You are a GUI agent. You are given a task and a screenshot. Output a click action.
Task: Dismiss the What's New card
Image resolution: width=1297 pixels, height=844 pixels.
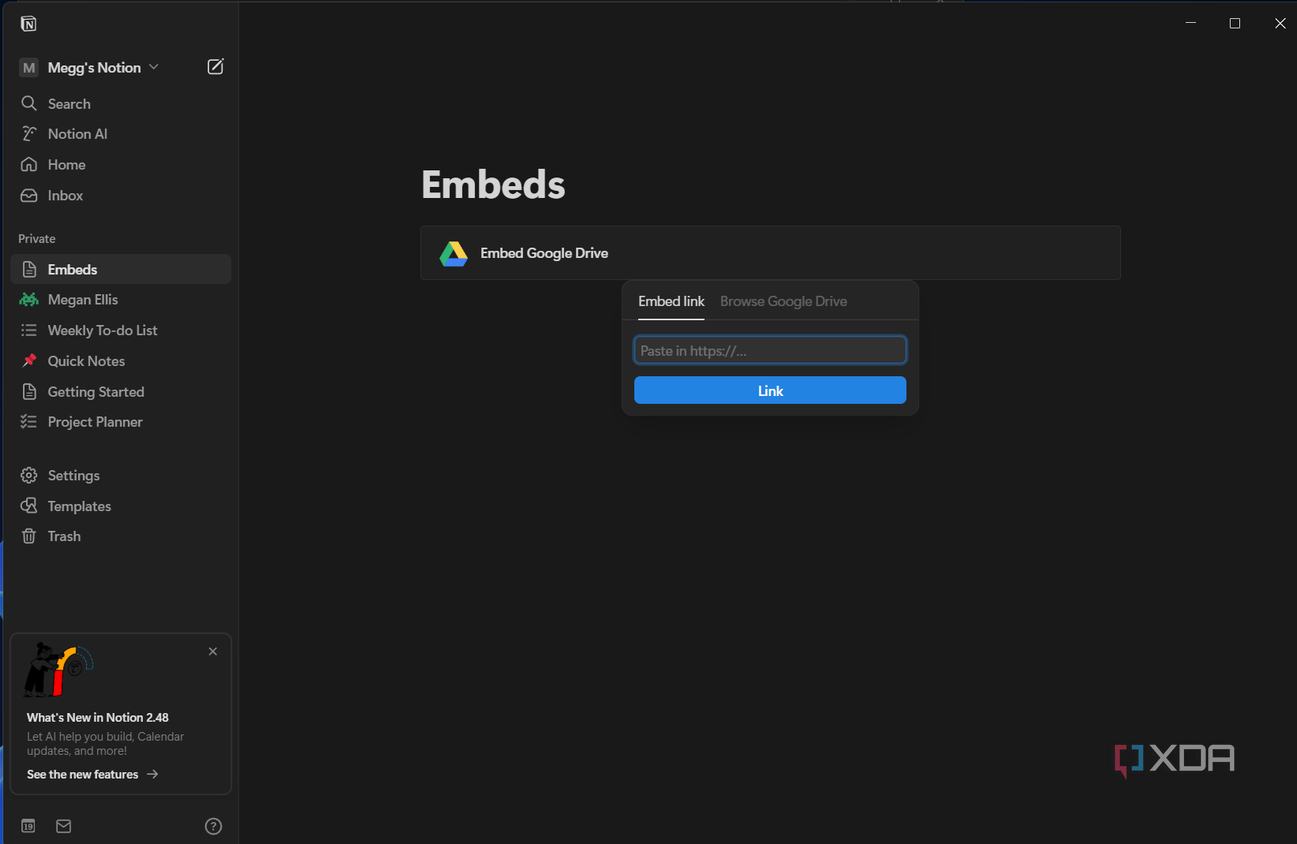click(x=213, y=652)
